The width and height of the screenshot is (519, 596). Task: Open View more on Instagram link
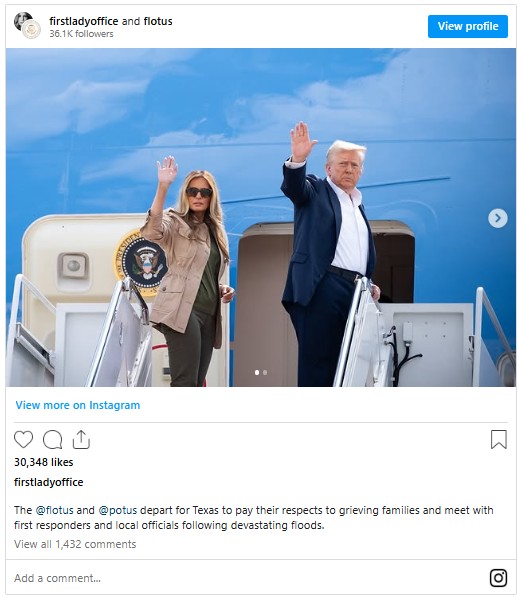point(78,405)
